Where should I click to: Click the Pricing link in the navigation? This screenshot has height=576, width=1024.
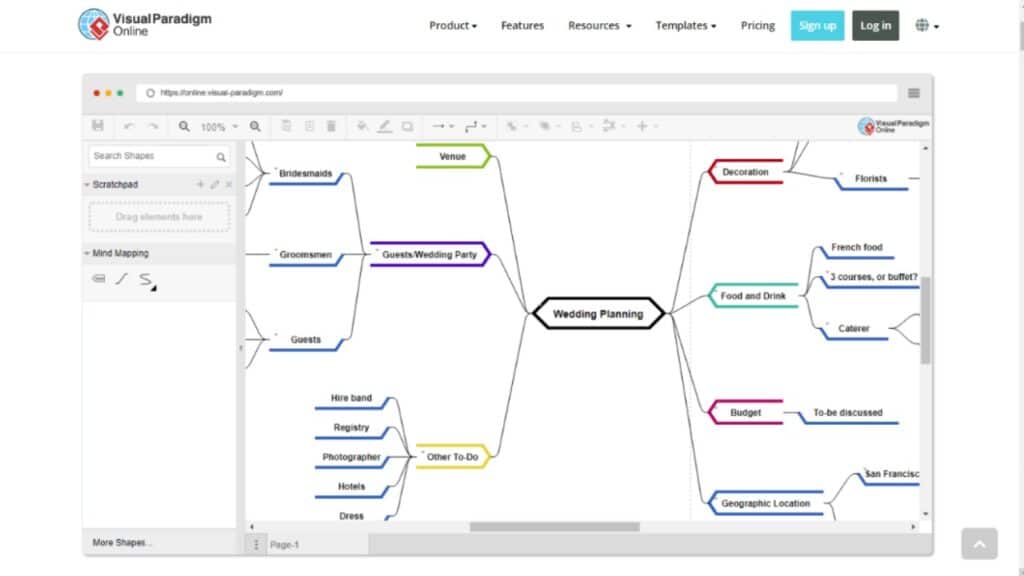coord(757,26)
